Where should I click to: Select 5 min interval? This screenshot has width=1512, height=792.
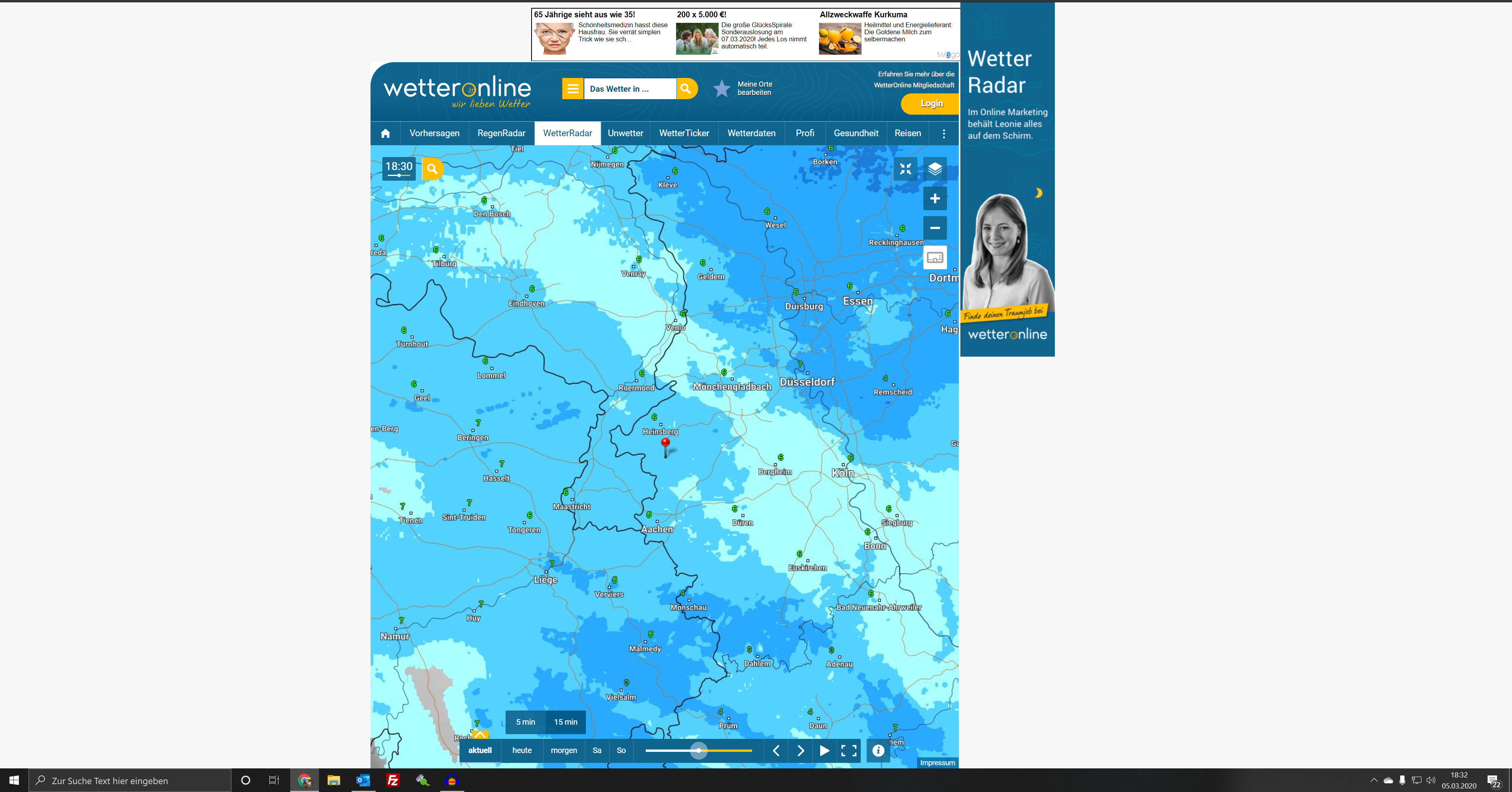coord(525,722)
